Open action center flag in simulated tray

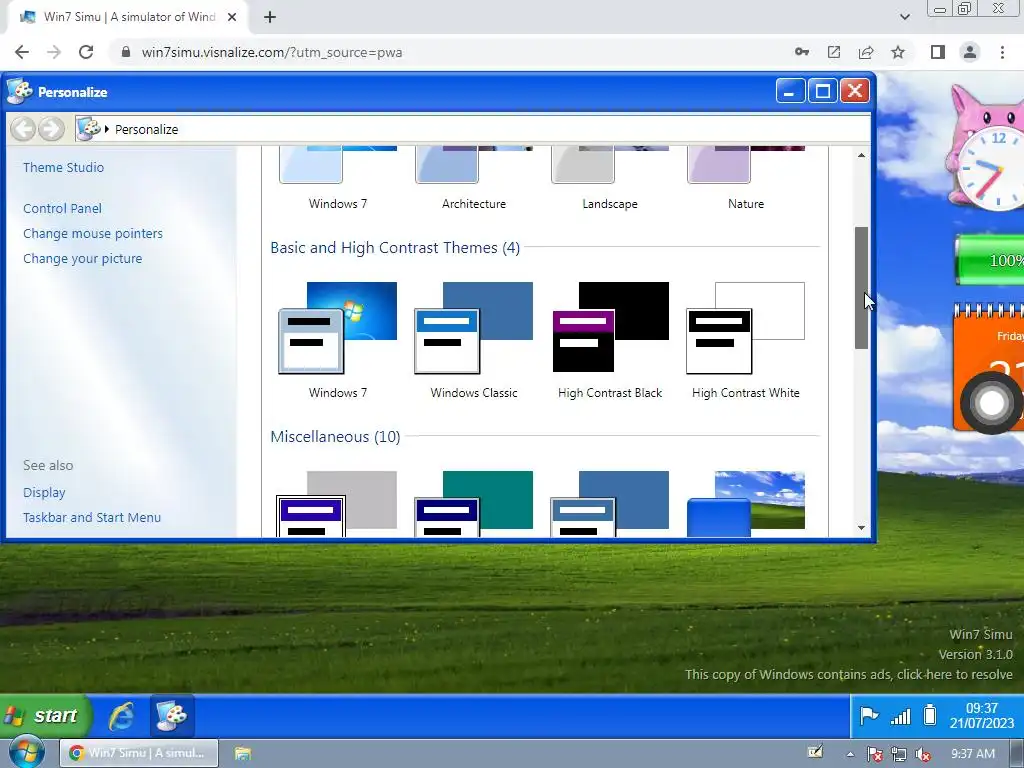(x=869, y=716)
